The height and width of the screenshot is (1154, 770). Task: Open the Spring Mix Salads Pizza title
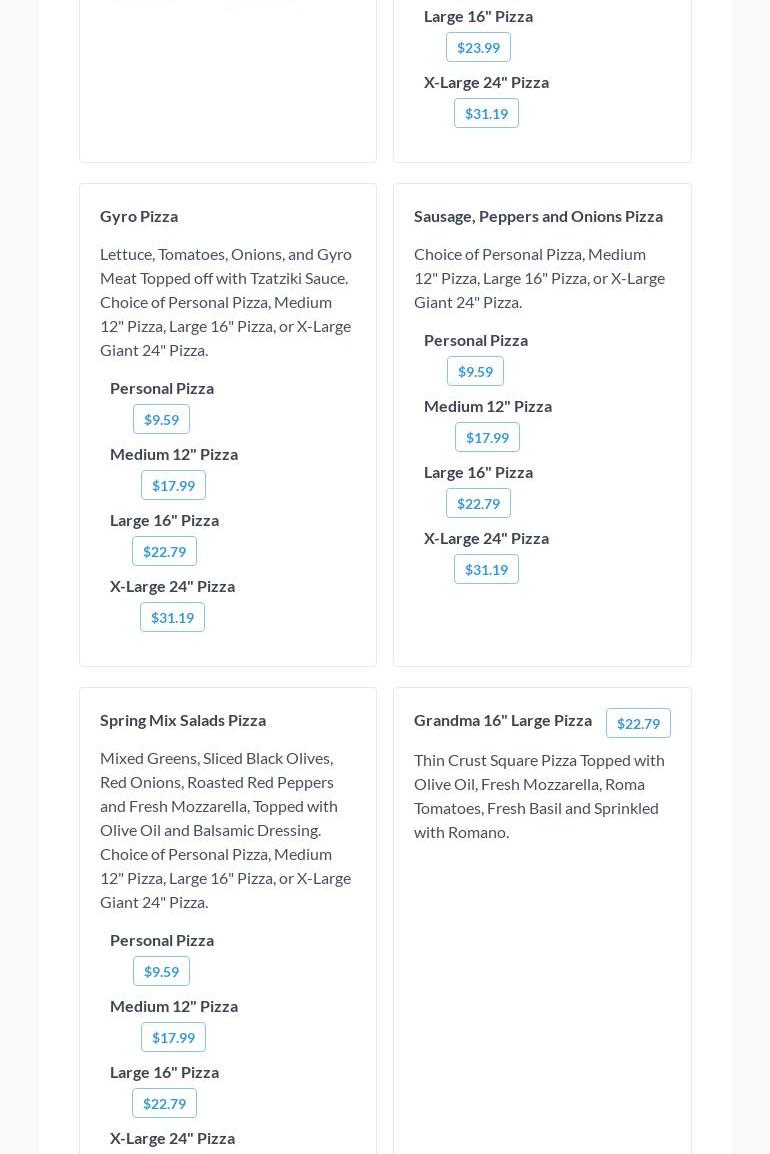click(183, 720)
